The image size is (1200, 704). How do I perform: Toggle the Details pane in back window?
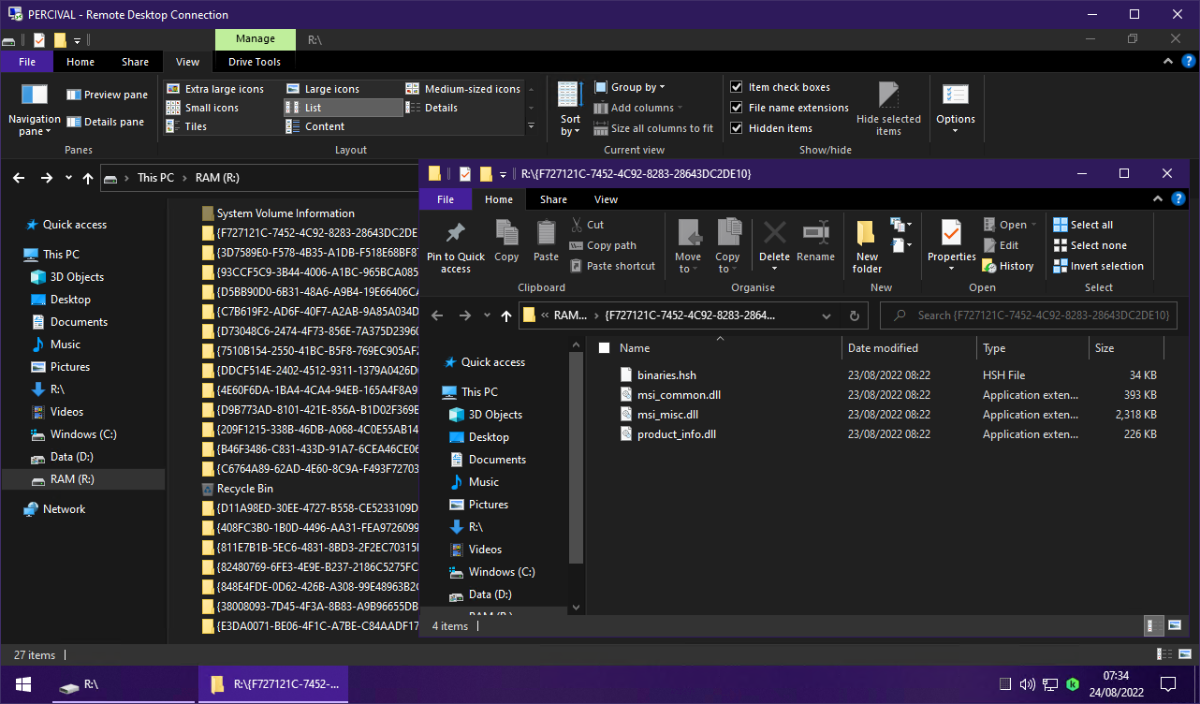click(x=105, y=122)
